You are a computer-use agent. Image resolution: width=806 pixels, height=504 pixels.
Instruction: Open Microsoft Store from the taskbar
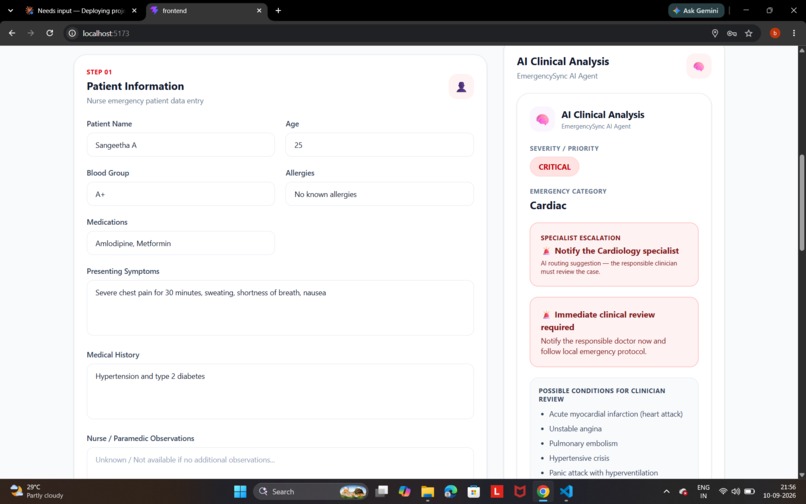474,491
